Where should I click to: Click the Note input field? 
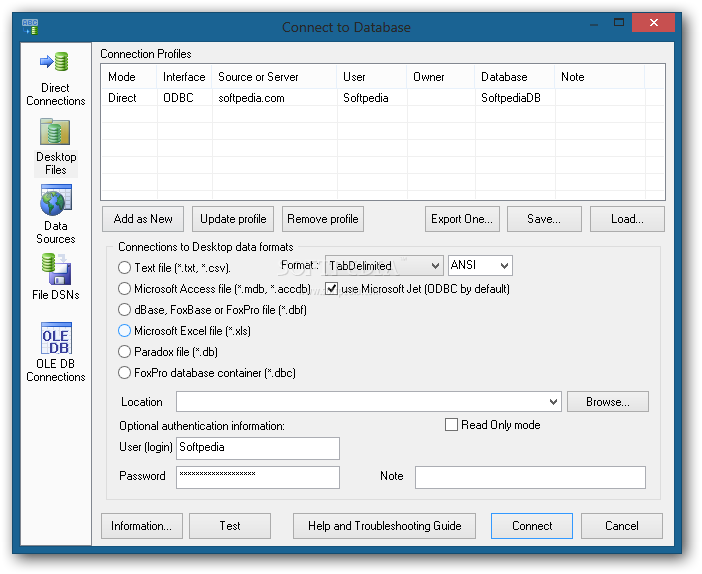530,477
